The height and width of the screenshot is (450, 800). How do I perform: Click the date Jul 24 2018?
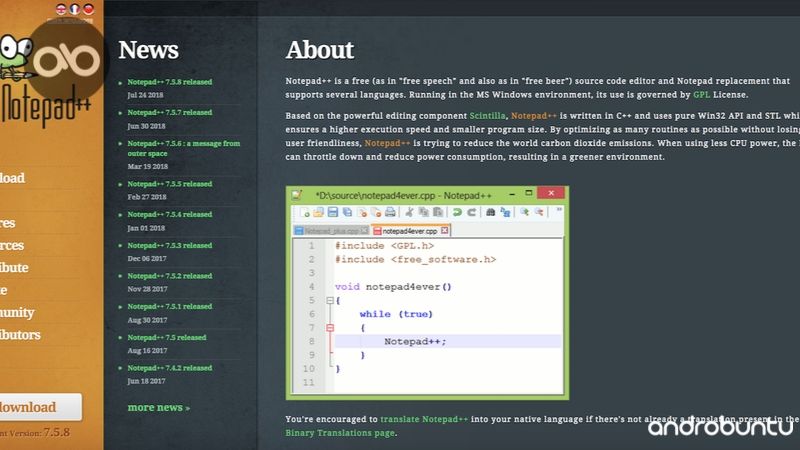pyautogui.click(x=145, y=95)
